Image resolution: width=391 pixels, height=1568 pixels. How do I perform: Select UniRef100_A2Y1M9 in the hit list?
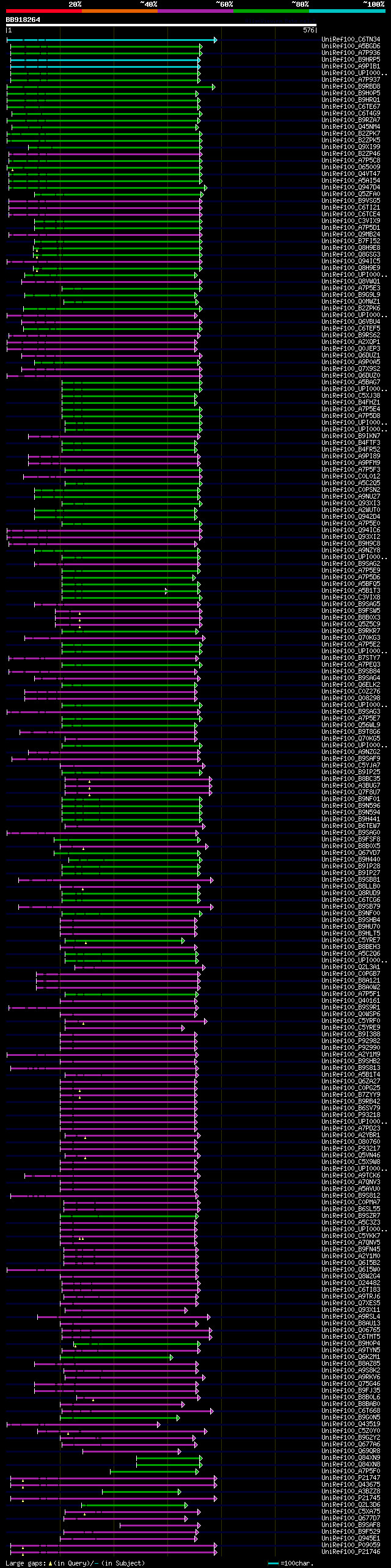pyautogui.click(x=351, y=1055)
